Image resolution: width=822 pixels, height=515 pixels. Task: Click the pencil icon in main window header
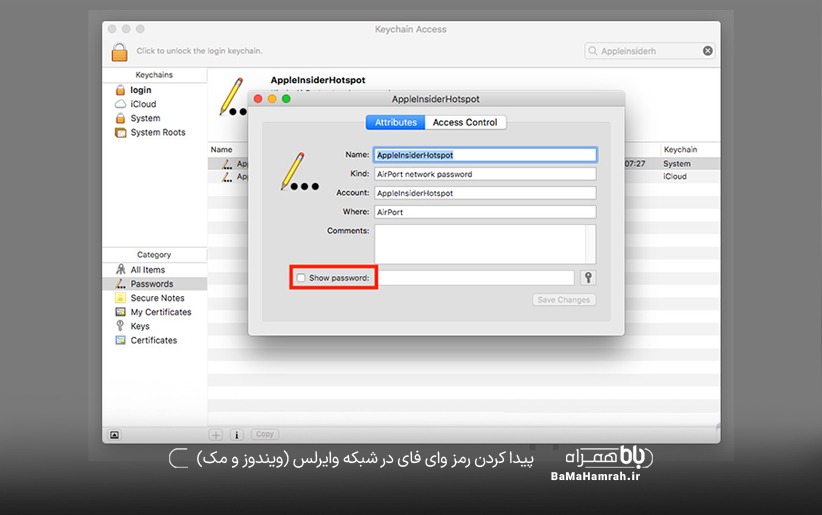click(x=233, y=96)
